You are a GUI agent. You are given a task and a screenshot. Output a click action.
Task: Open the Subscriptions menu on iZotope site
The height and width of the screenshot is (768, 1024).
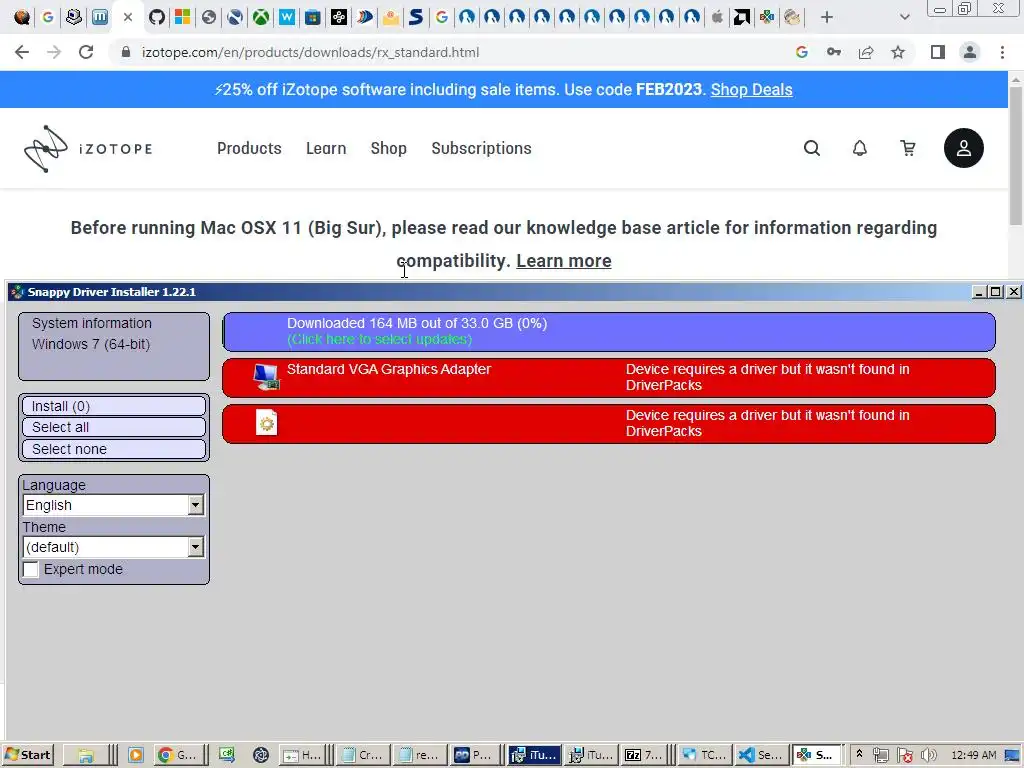pyautogui.click(x=481, y=148)
